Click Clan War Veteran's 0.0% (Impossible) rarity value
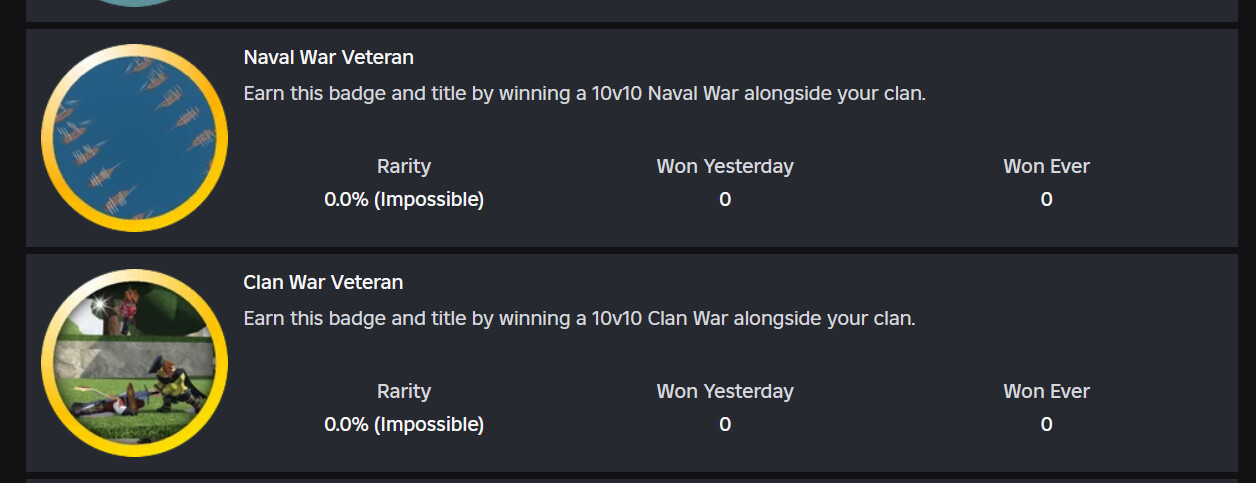The image size is (1256, 483). [404, 424]
